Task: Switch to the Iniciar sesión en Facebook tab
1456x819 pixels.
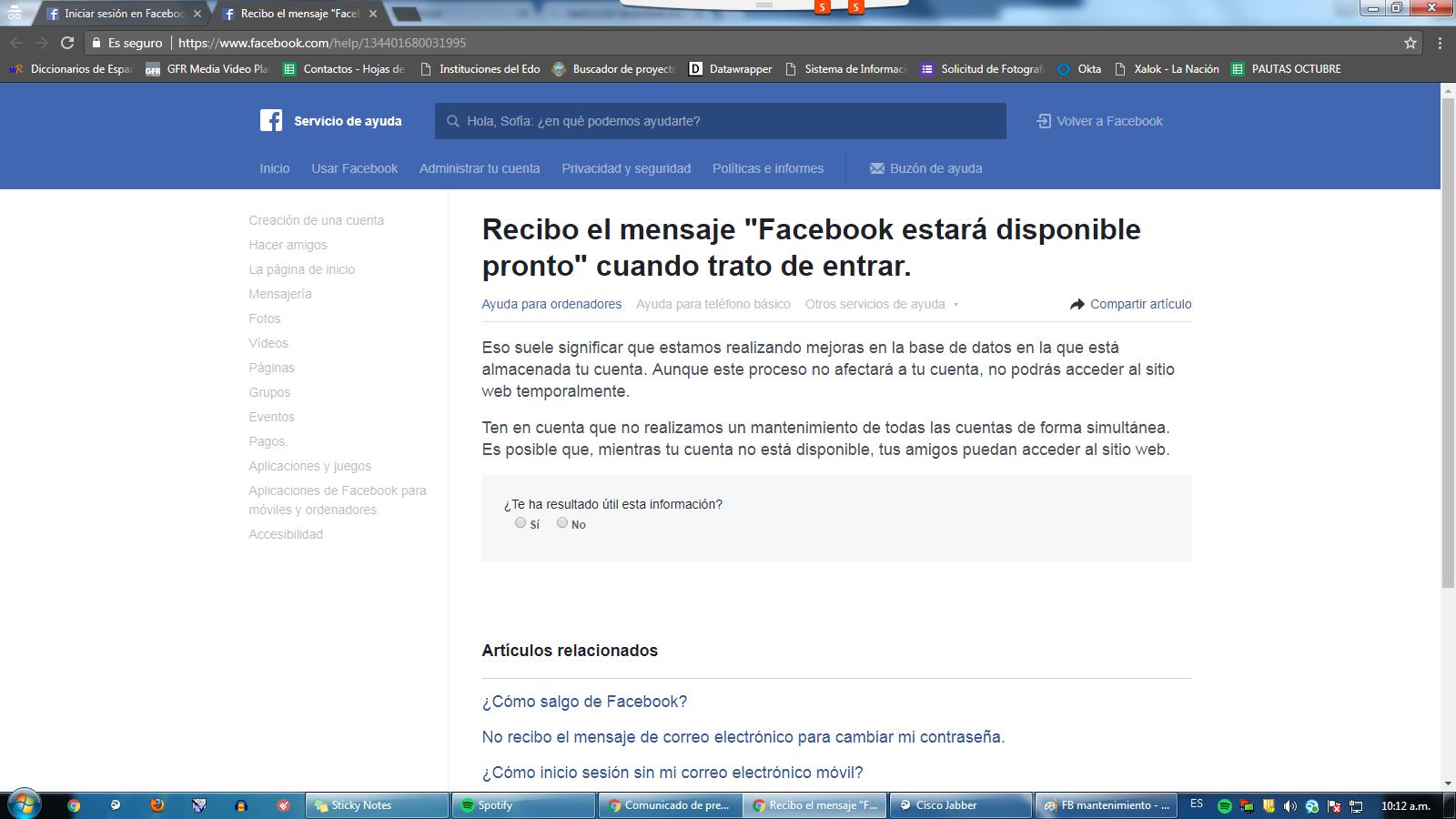Action: coord(123,14)
